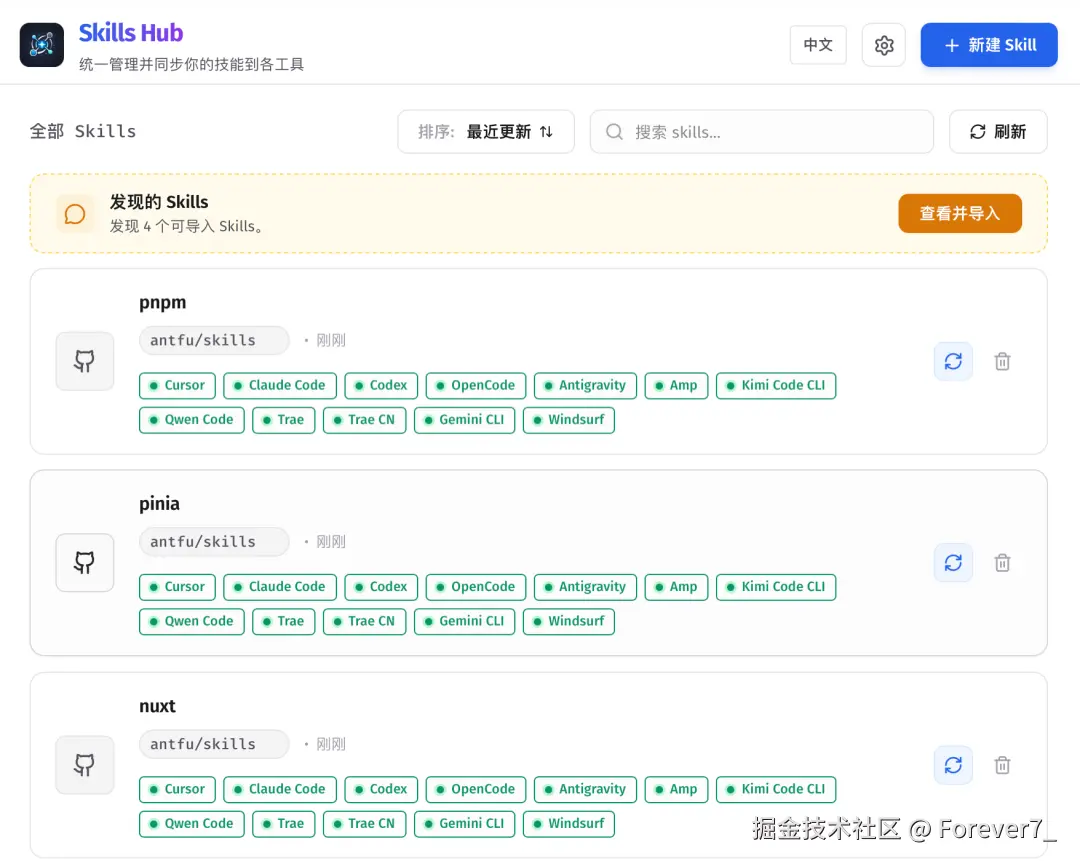Click the GitHub icon of nuxt skill
The width and height of the screenshot is (1080, 866).
(x=85, y=765)
